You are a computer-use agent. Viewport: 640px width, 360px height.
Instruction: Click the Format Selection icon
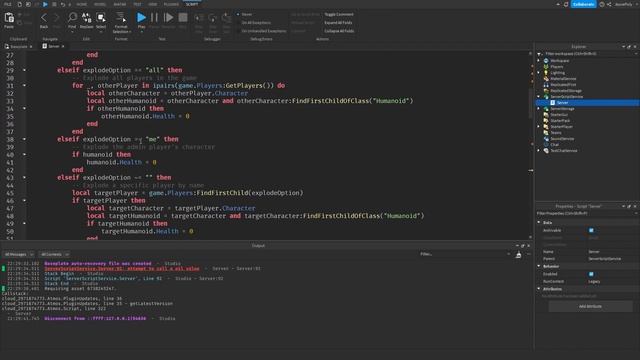[121, 17]
